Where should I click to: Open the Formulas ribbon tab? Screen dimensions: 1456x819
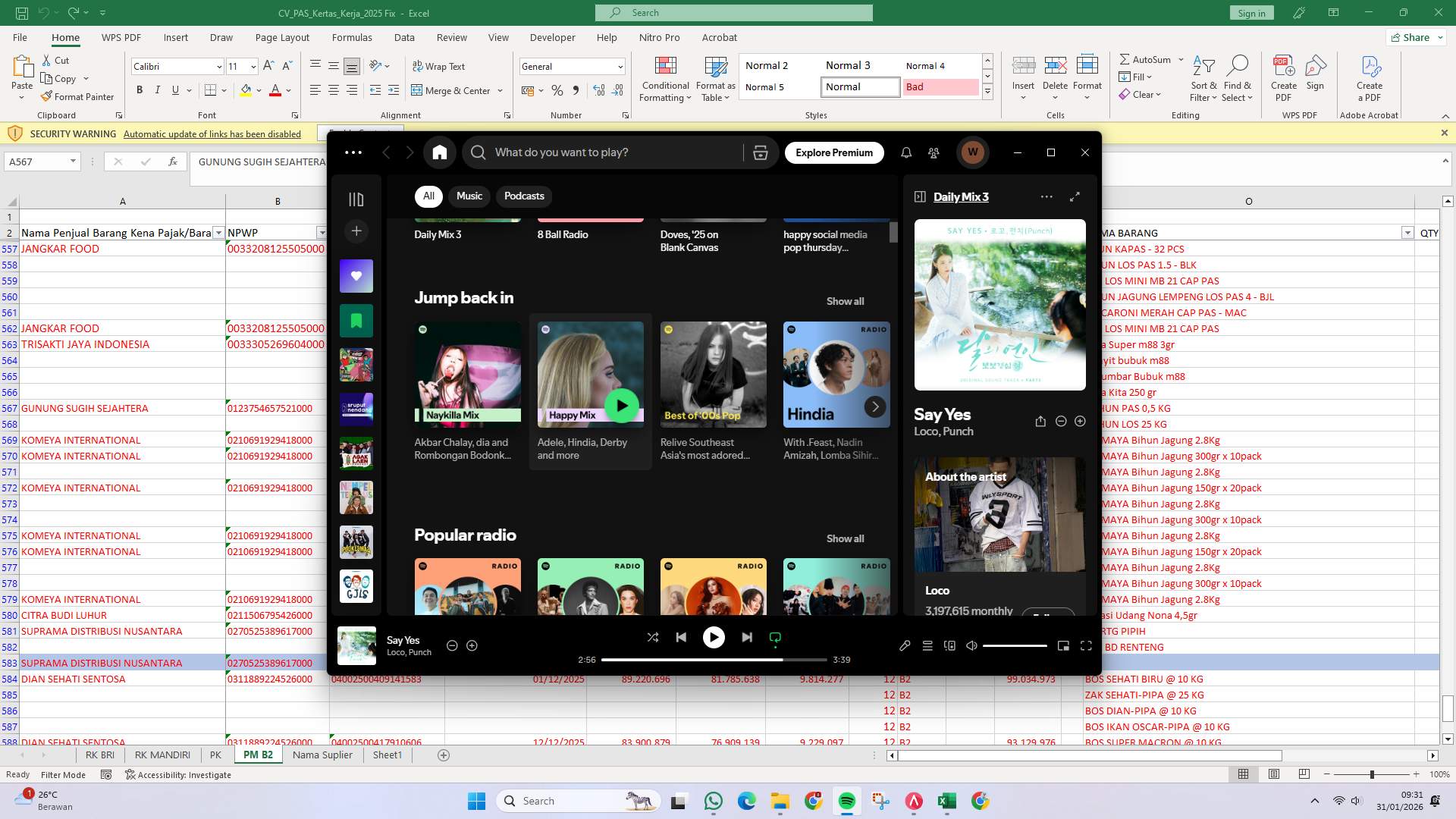(x=352, y=37)
